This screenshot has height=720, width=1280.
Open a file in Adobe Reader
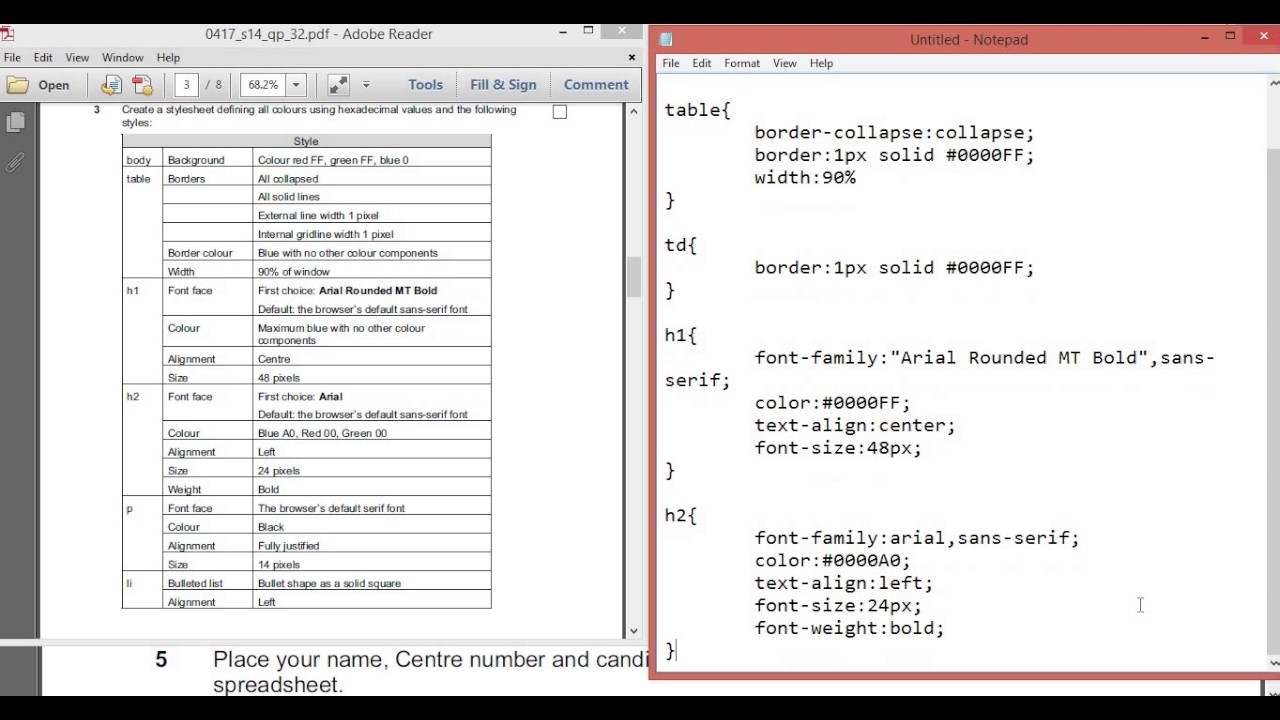39,85
